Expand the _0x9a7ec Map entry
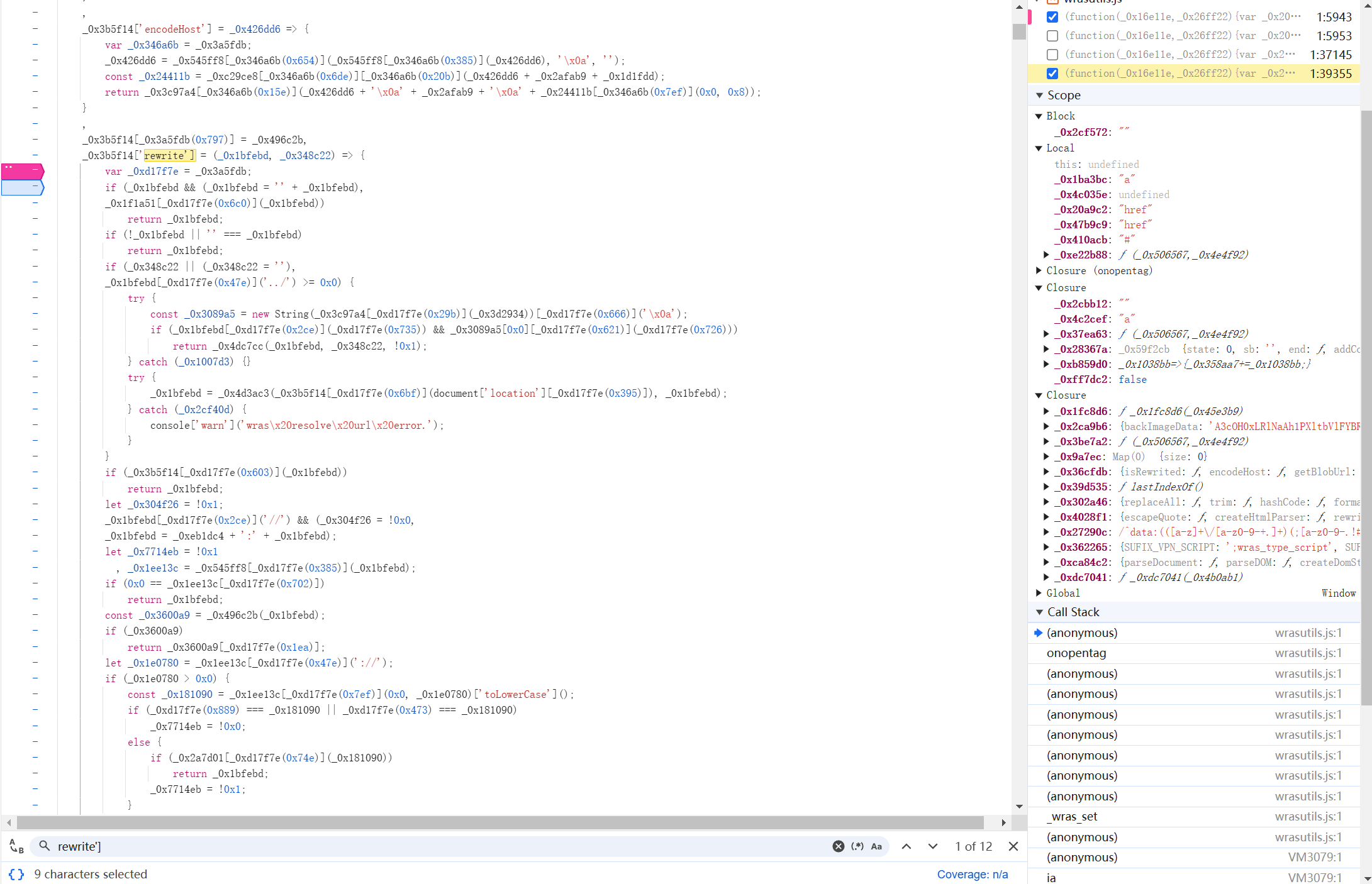Viewport: 1372px width, 884px height. [x=1046, y=456]
